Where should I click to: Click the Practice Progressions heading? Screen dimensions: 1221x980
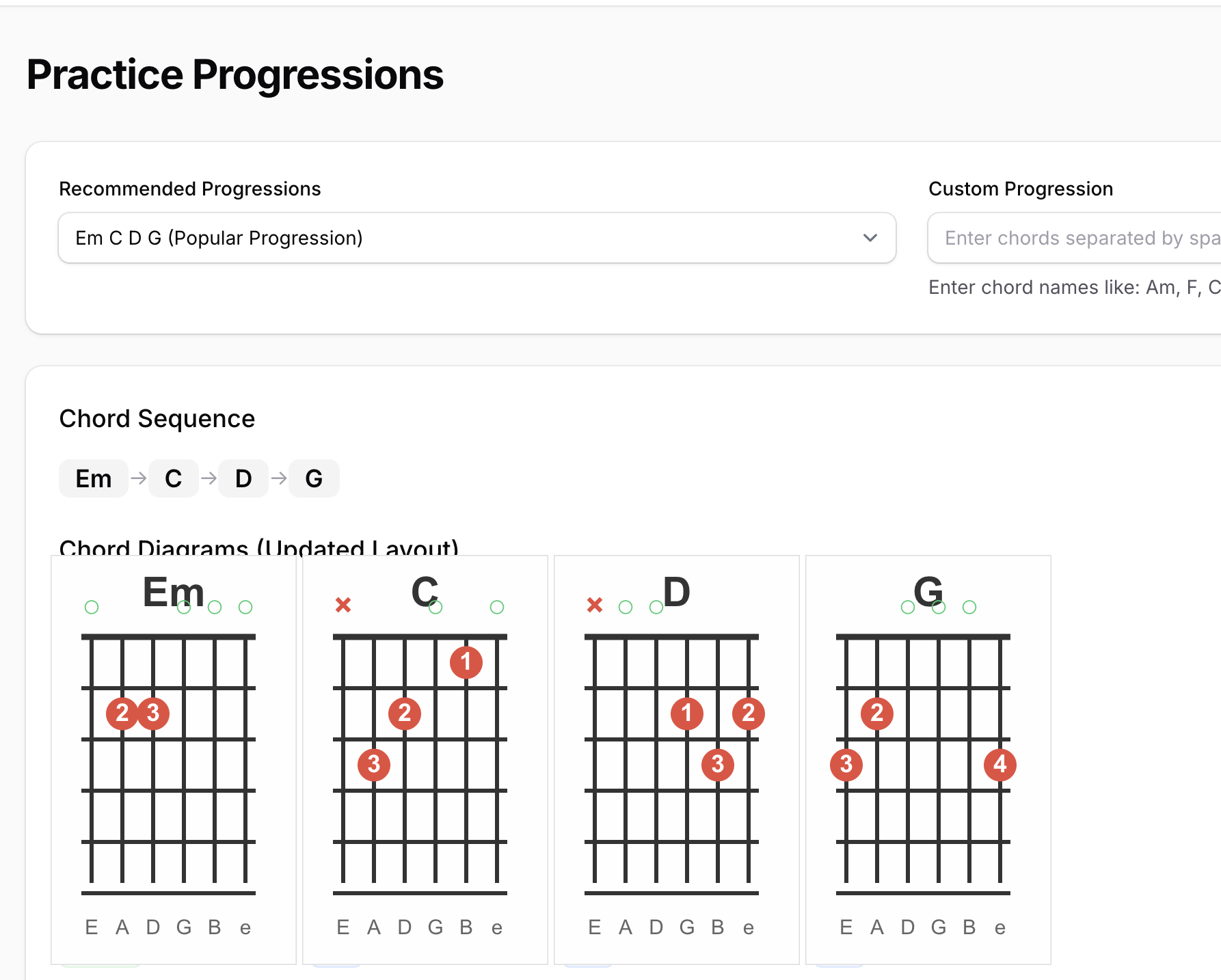click(x=235, y=74)
